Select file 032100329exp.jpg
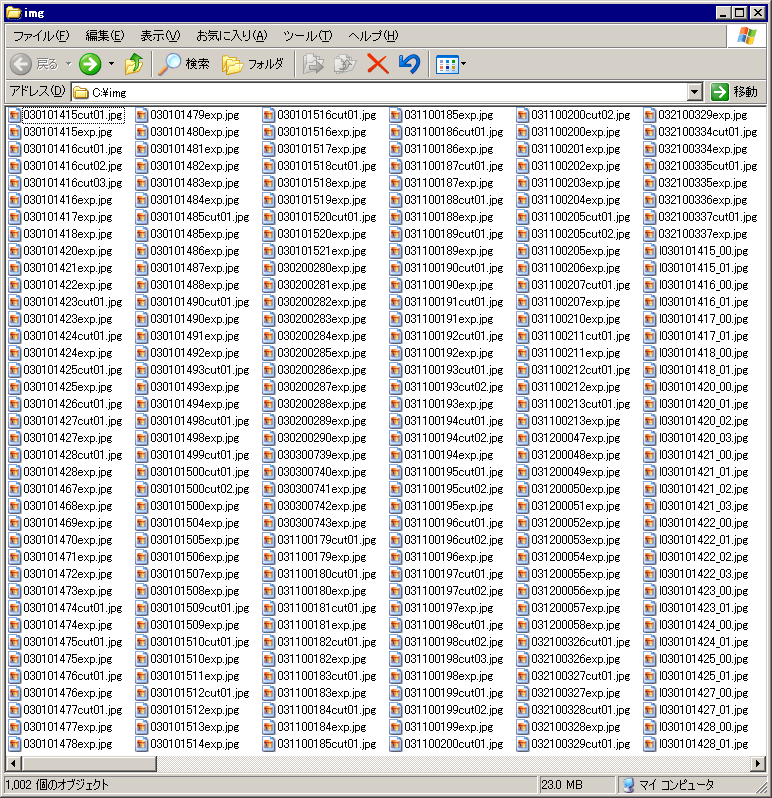This screenshot has width=772, height=798. (x=702, y=115)
